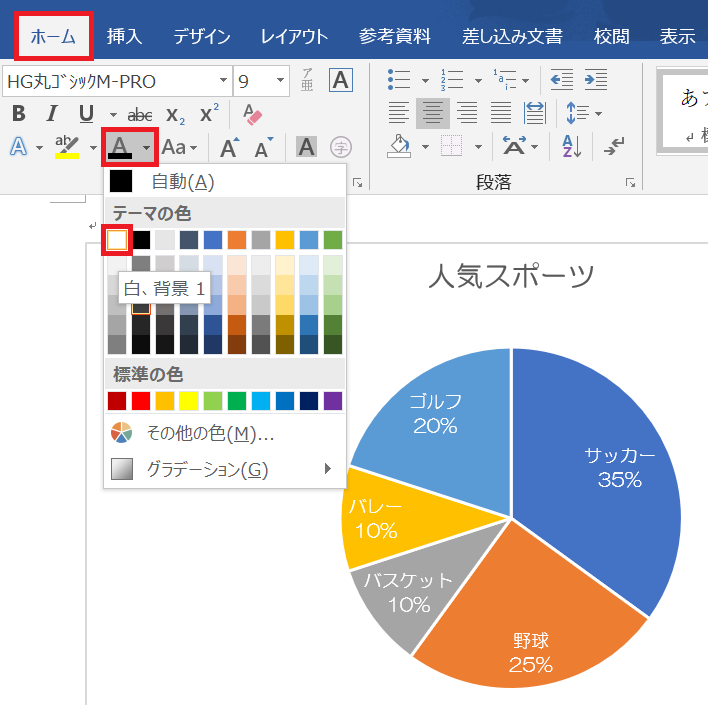Select white background 1 swatch
Screen dimensions: 708x705
[117, 240]
